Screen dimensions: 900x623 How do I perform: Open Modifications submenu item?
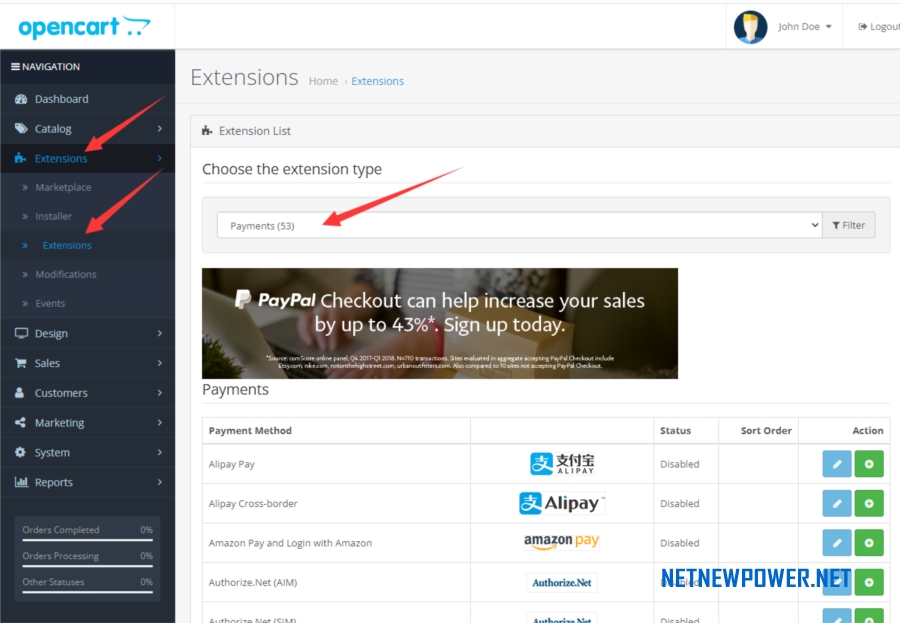[65, 274]
